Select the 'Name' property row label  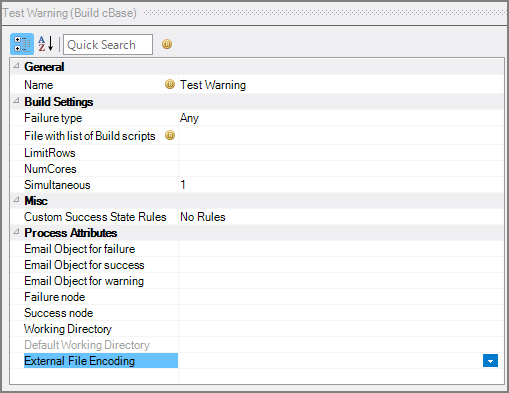click(x=39, y=85)
